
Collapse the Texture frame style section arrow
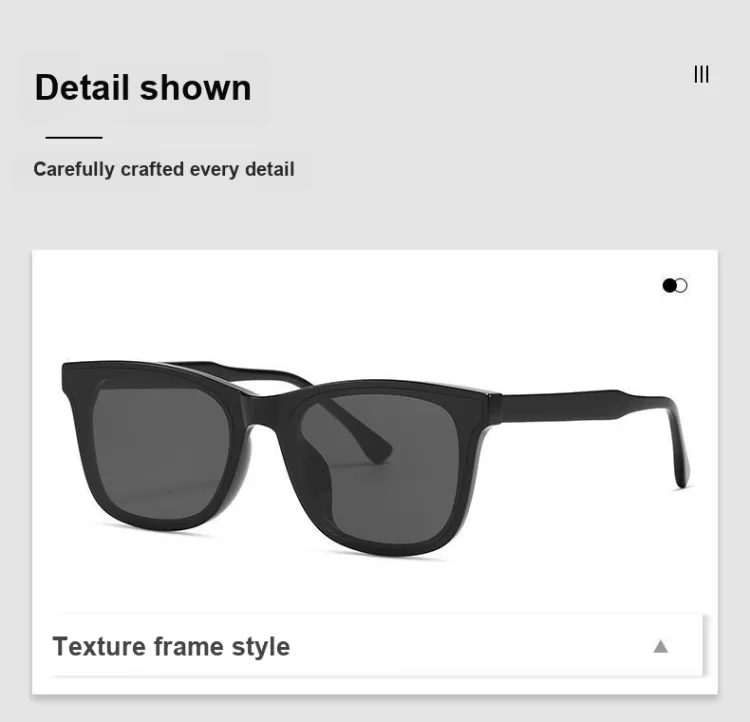click(x=661, y=646)
